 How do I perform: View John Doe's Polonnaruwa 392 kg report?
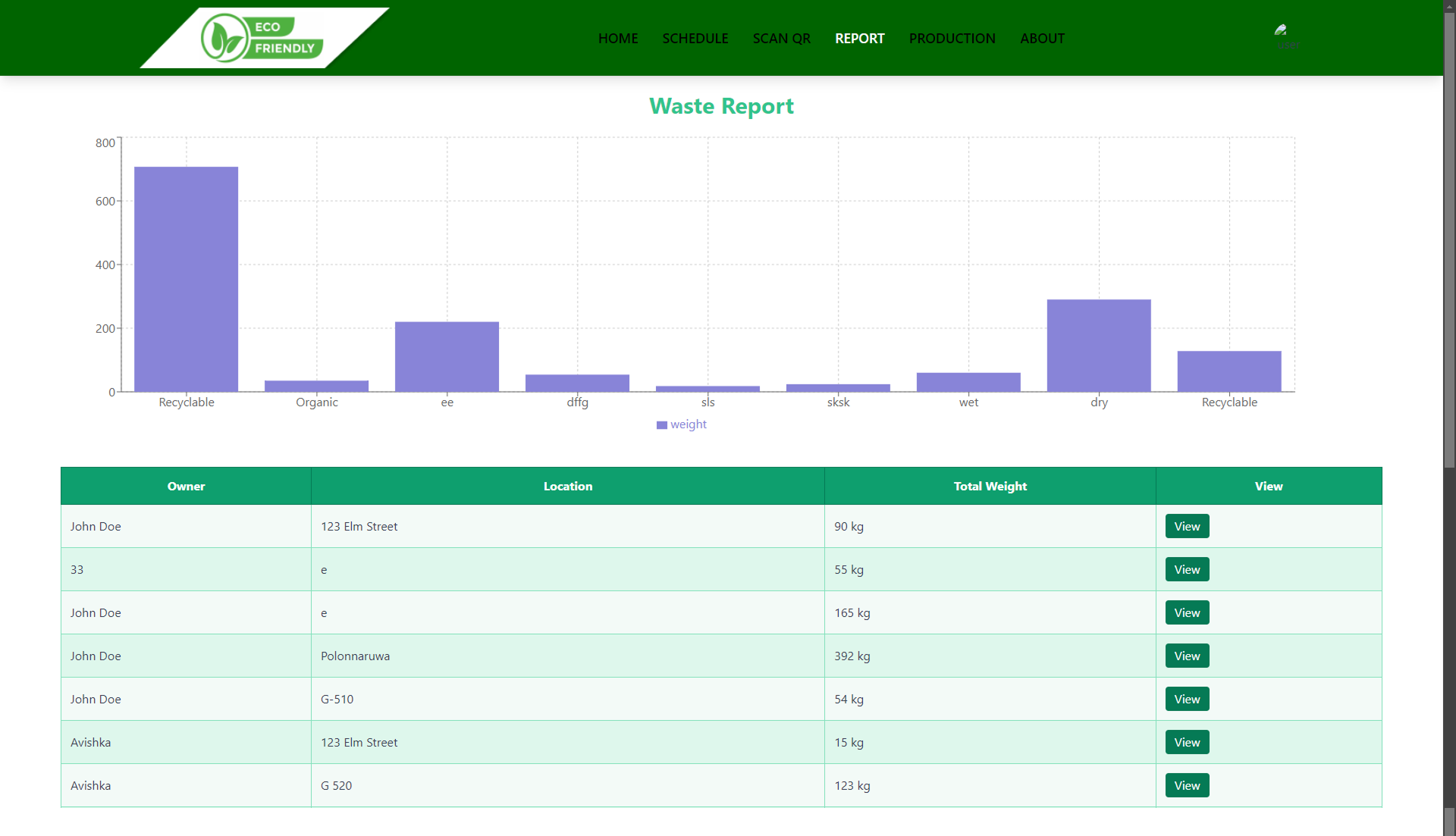pyautogui.click(x=1186, y=656)
